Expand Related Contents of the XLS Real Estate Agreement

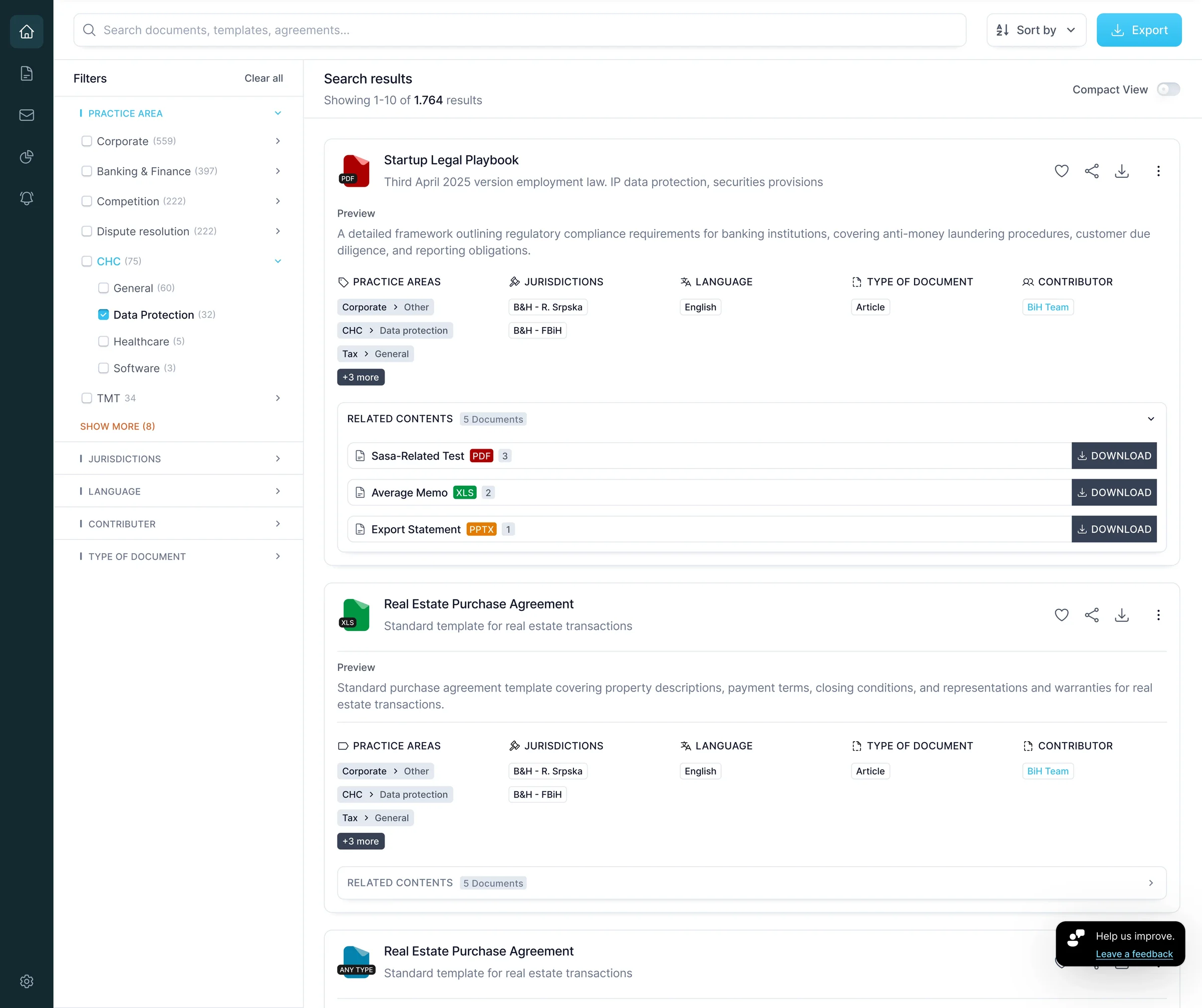click(x=1150, y=883)
